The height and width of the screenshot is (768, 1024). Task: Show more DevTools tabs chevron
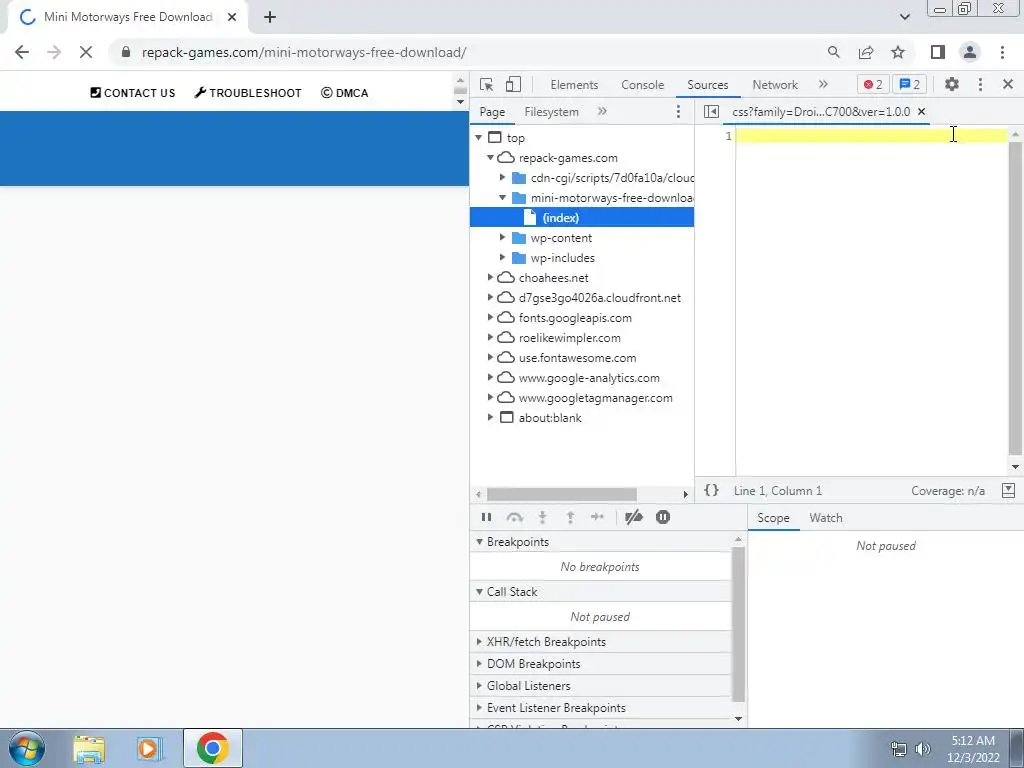pos(823,84)
